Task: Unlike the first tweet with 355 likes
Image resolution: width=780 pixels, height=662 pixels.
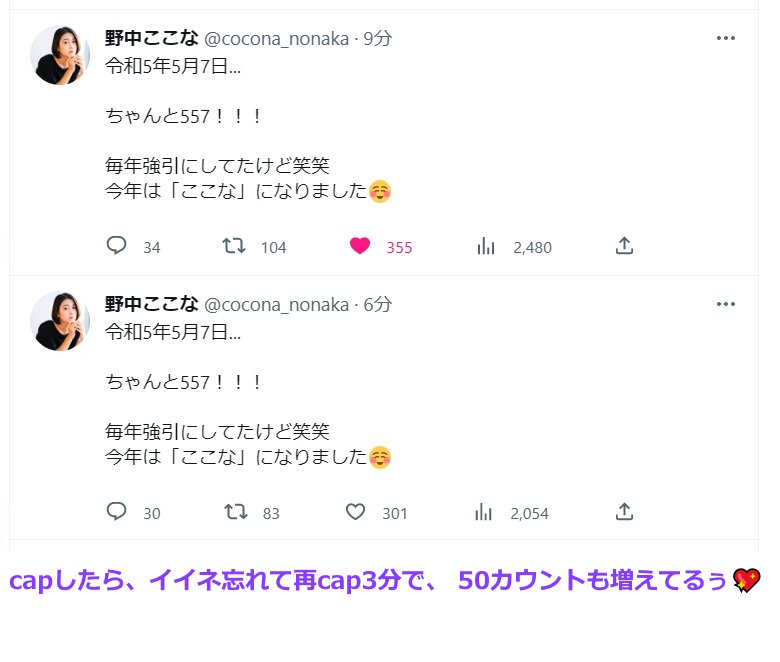Action: click(360, 246)
